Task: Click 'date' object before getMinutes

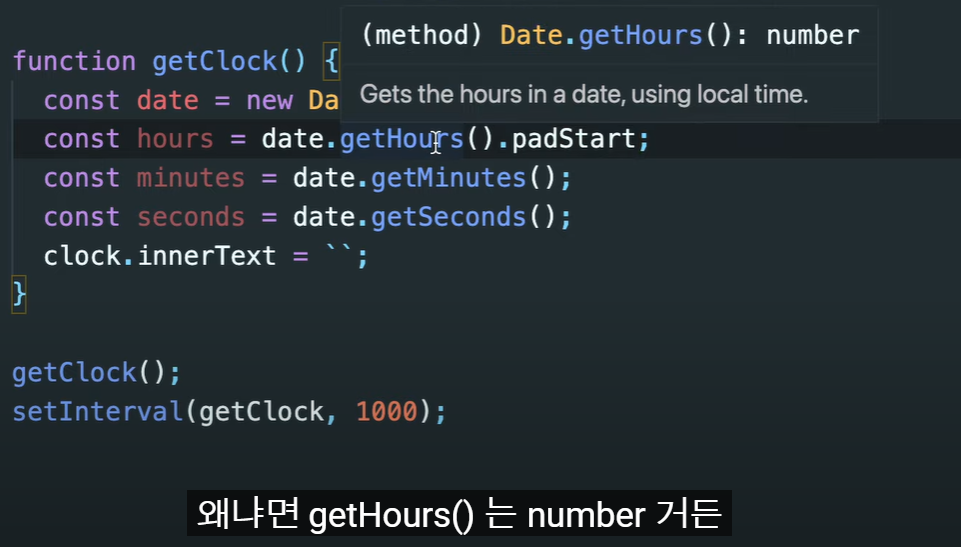Action: point(324,178)
